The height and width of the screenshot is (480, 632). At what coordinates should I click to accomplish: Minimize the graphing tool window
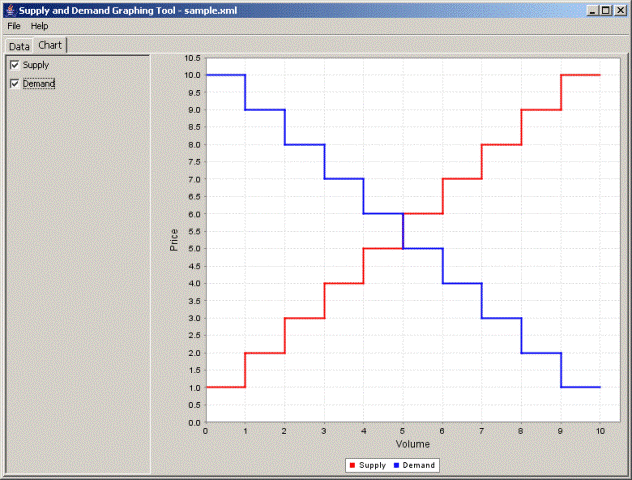[x=592, y=10]
